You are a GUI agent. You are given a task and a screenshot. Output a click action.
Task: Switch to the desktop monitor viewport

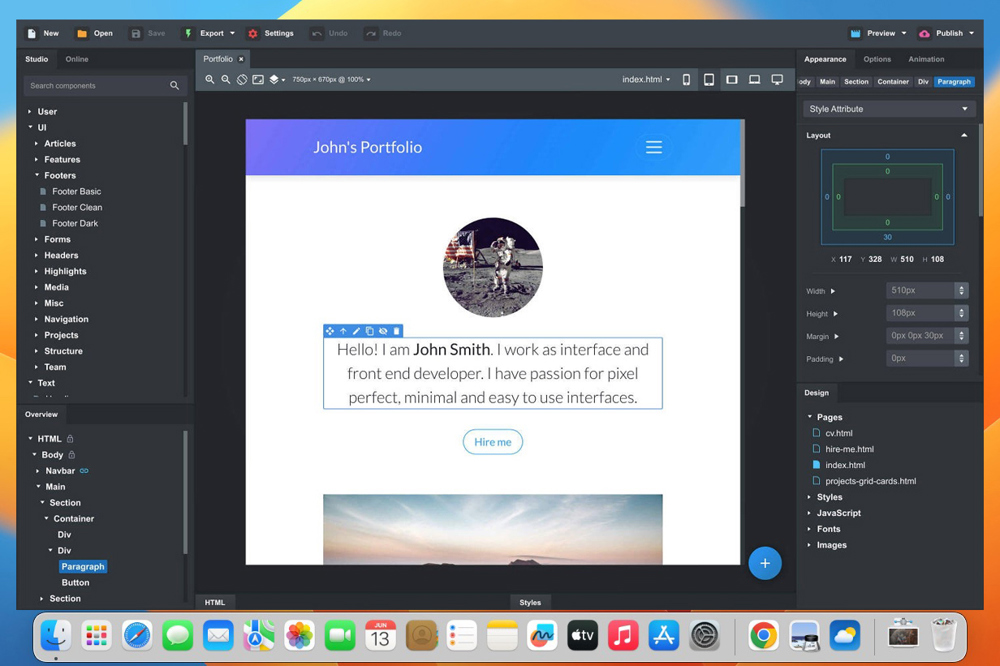click(777, 80)
